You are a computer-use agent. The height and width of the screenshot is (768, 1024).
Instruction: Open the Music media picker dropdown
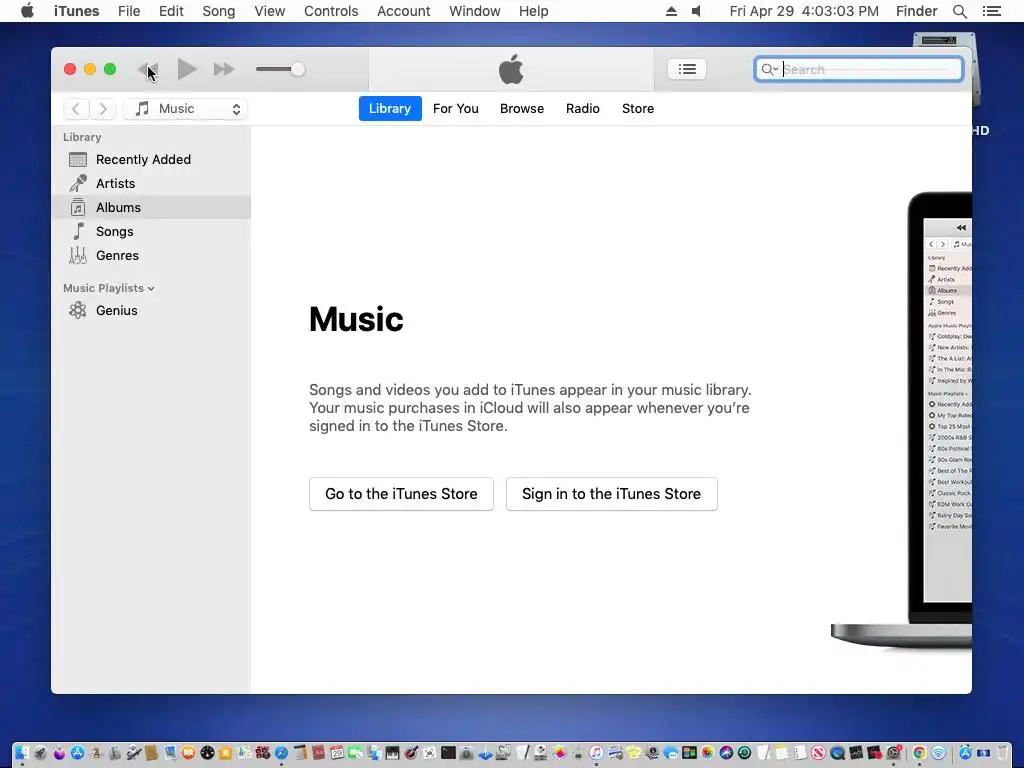tap(185, 108)
